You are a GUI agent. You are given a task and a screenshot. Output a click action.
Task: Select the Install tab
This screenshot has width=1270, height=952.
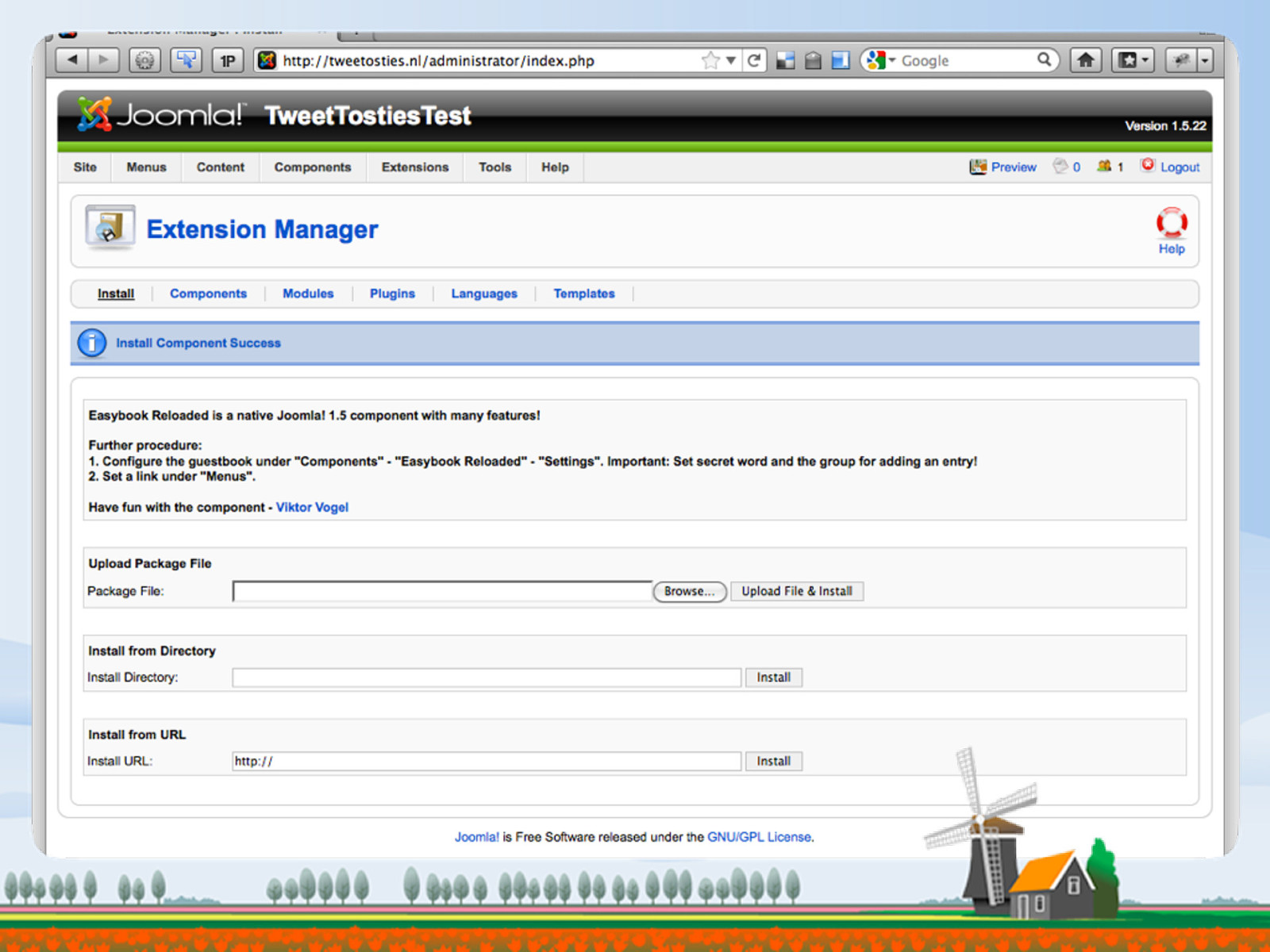point(116,294)
